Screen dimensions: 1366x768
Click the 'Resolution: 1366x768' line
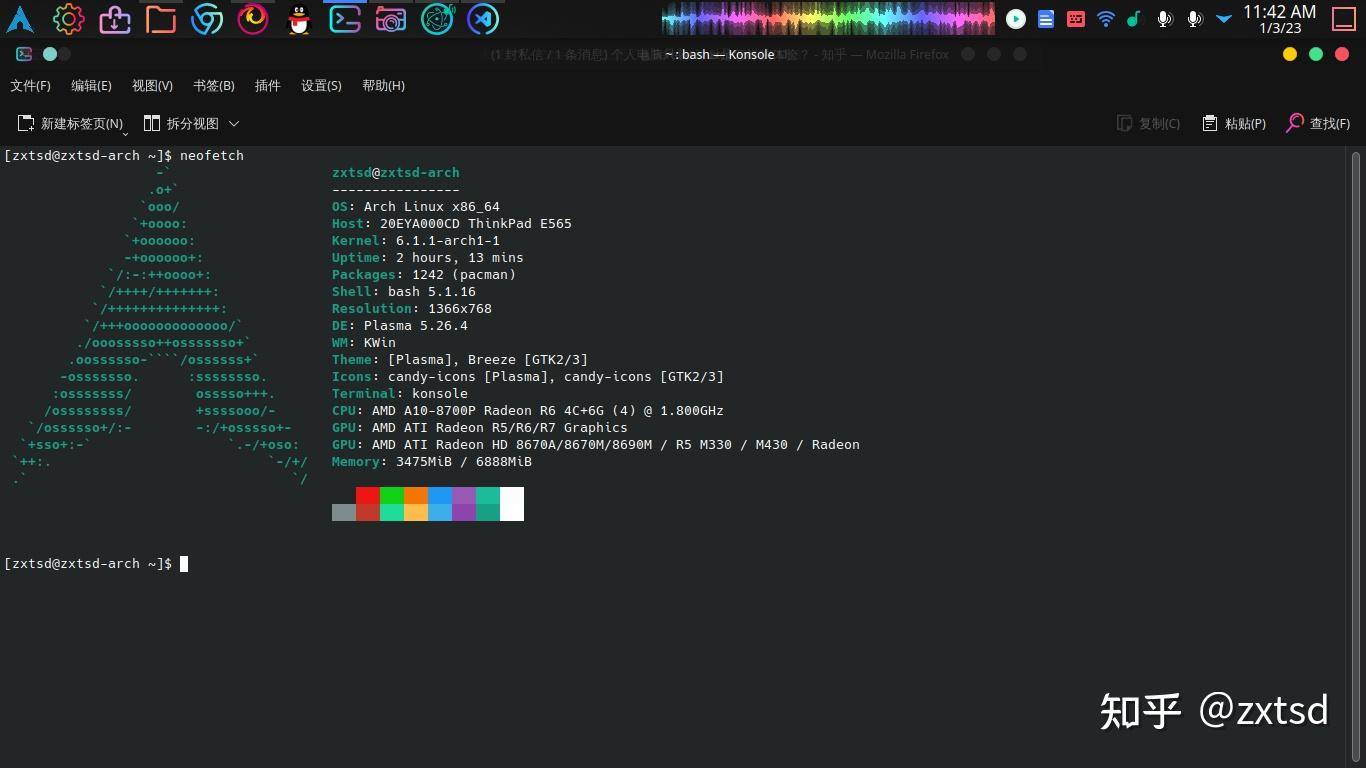pos(412,309)
